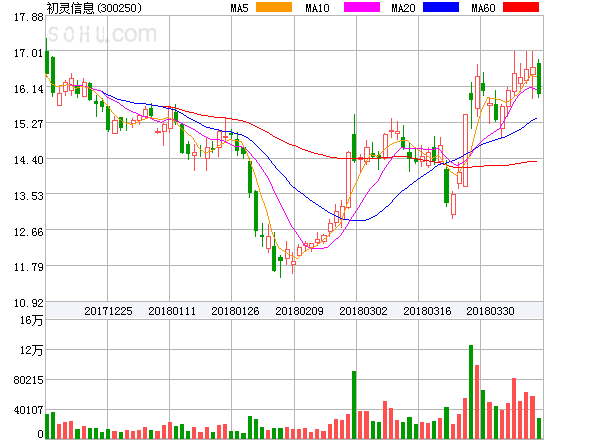Click the 17.01 price axis label
Screen dimensions: 600x440
29,53
